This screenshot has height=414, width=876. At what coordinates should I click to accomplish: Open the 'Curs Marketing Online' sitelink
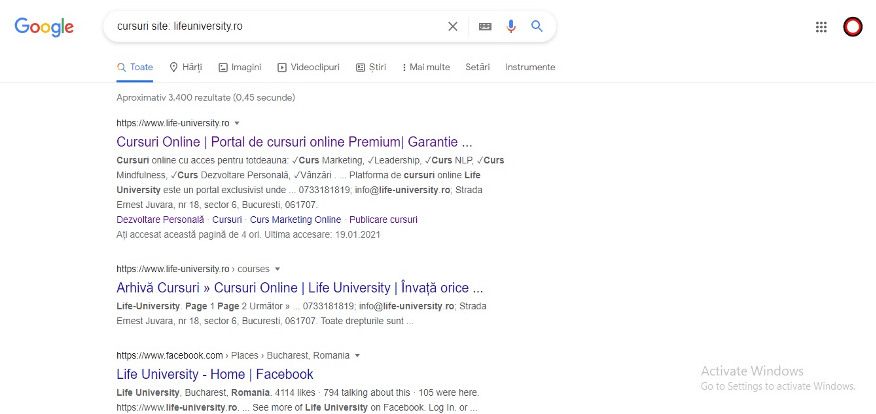(x=296, y=220)
